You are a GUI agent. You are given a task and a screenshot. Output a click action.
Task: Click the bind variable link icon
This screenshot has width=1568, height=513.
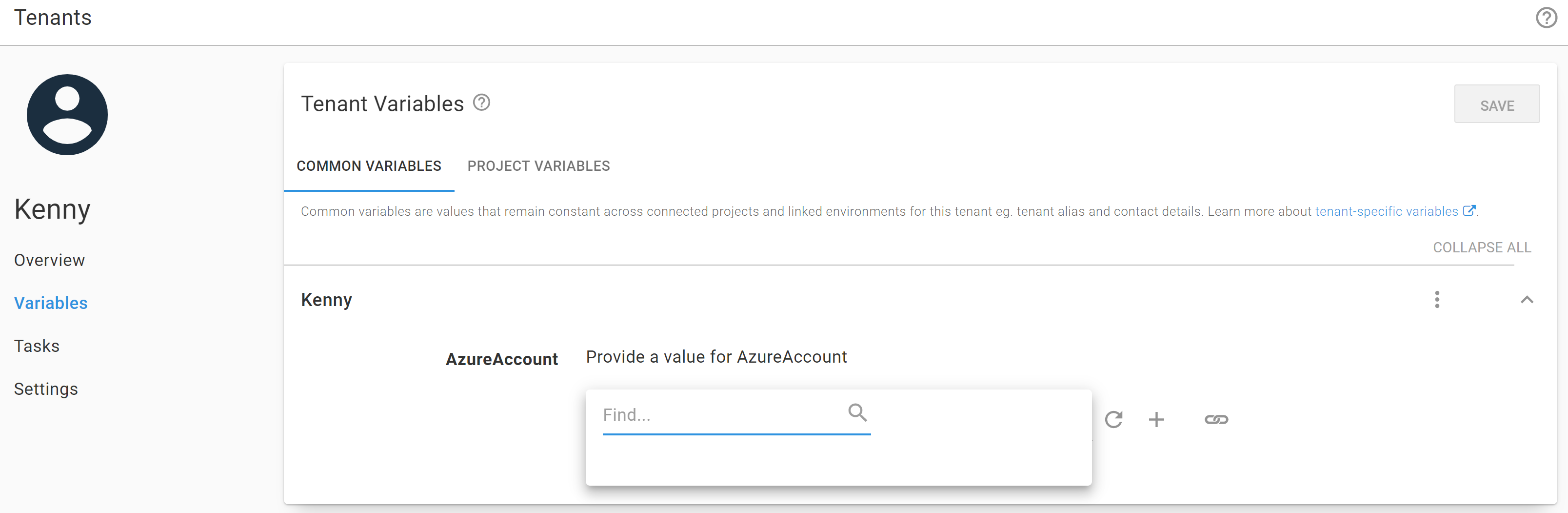click(1216, 419)
